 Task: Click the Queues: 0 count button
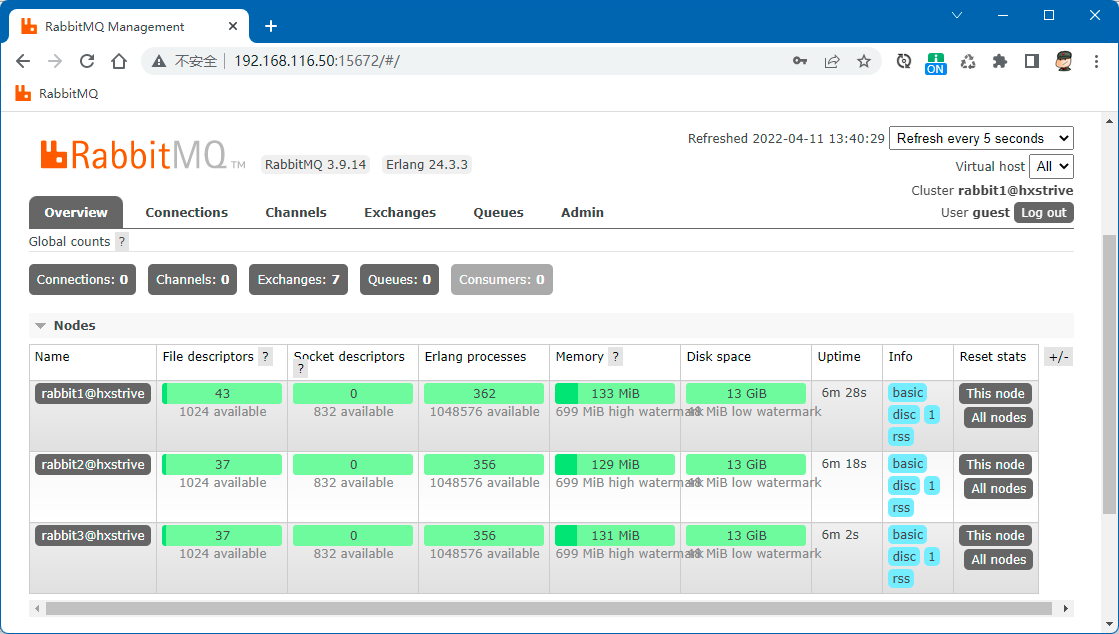point(399,280)
